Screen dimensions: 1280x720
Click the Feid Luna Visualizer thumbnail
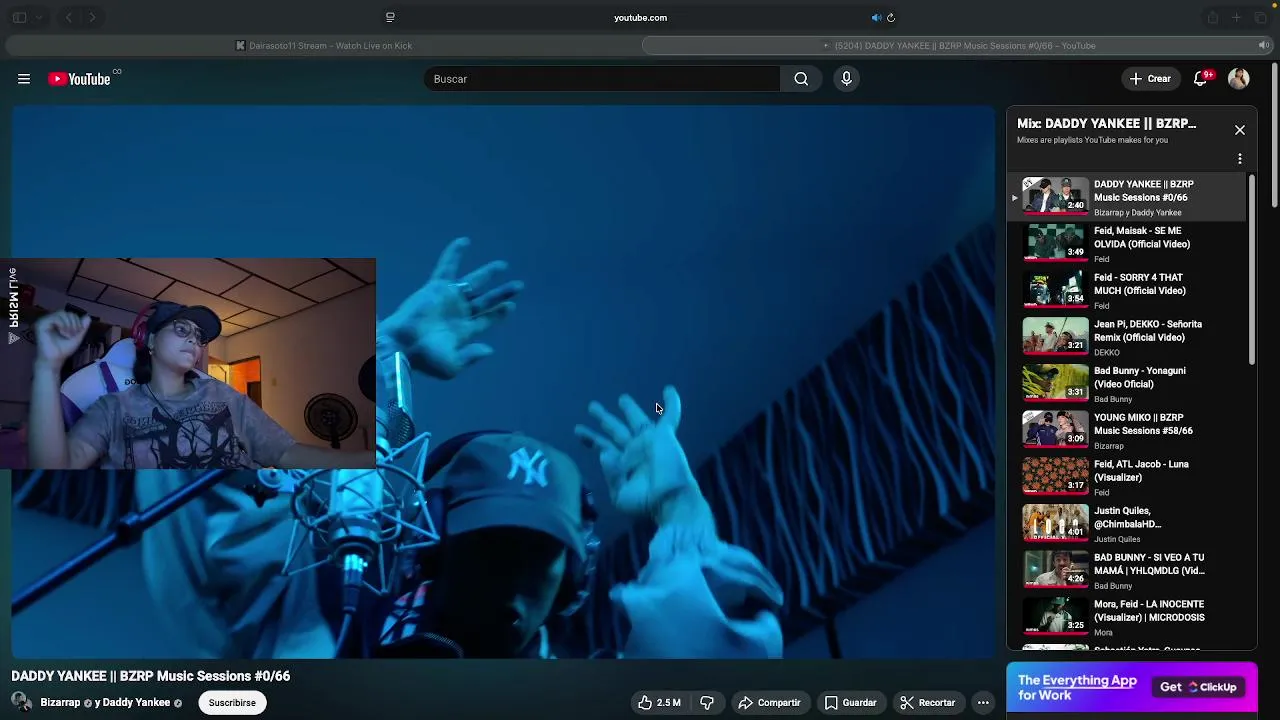point(1055,475)
